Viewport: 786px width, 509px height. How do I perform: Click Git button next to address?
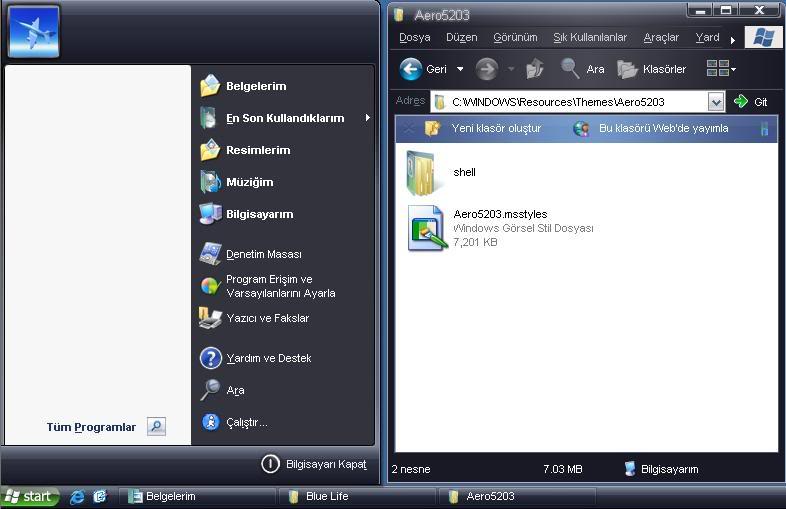click(x=750, y=102)
